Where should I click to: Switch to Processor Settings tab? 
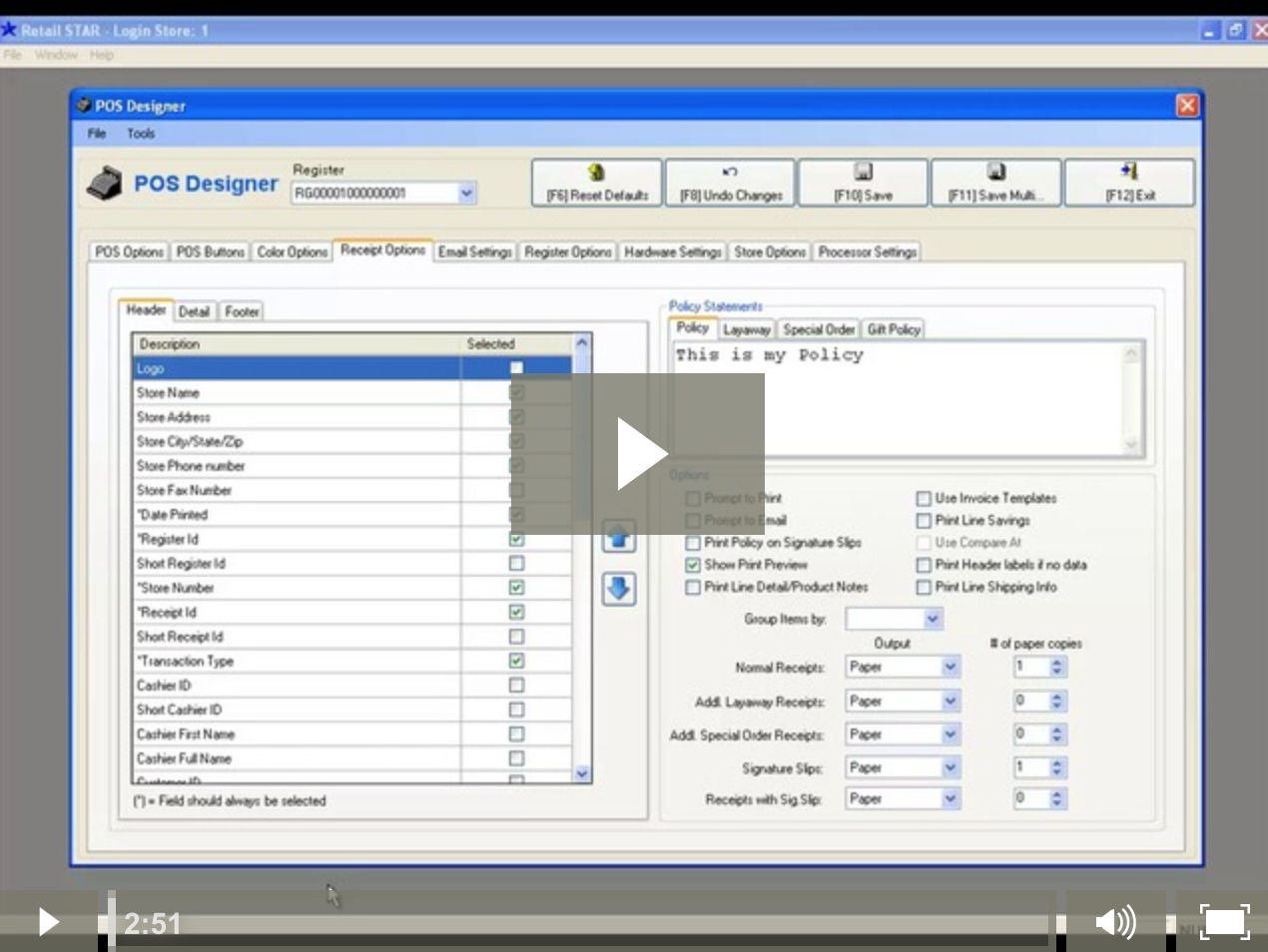tap(867, 251)
